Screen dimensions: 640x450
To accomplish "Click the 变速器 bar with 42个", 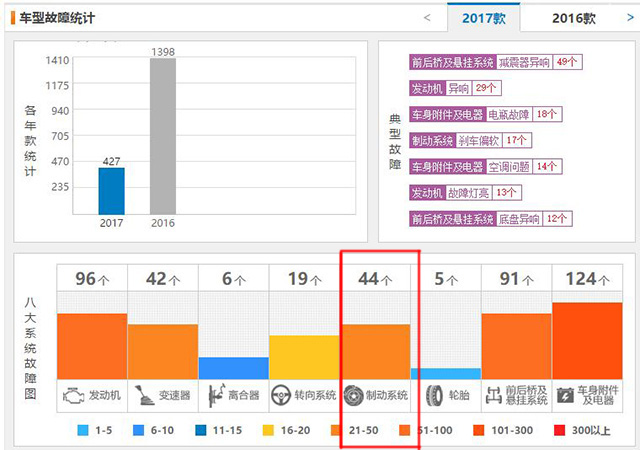I will (163, 352).
